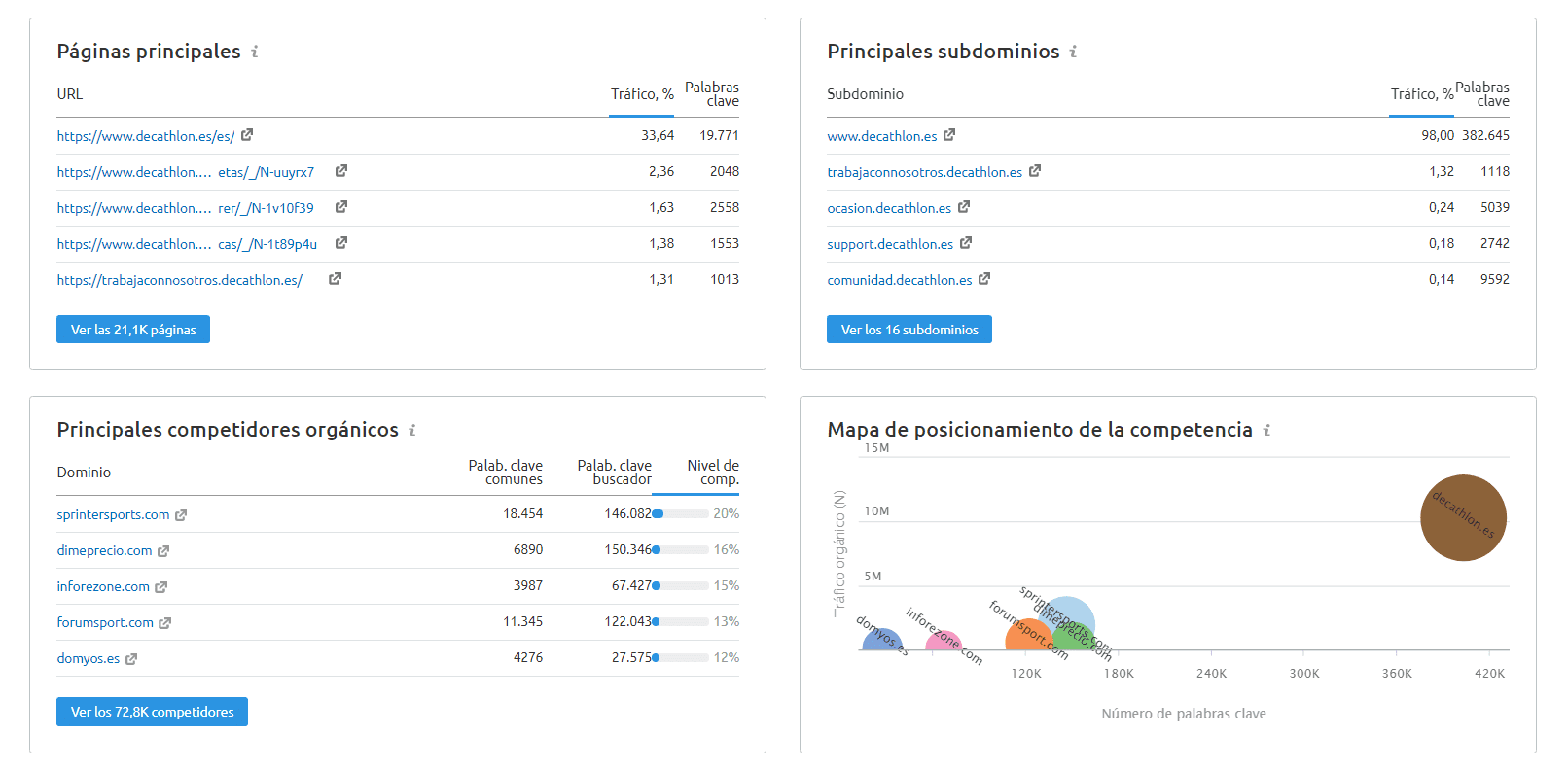Open external link icon for N-1t89p4u URL
Image resolution: width=1568 pixels, height=771 pixels.
(x=341, y=243)
